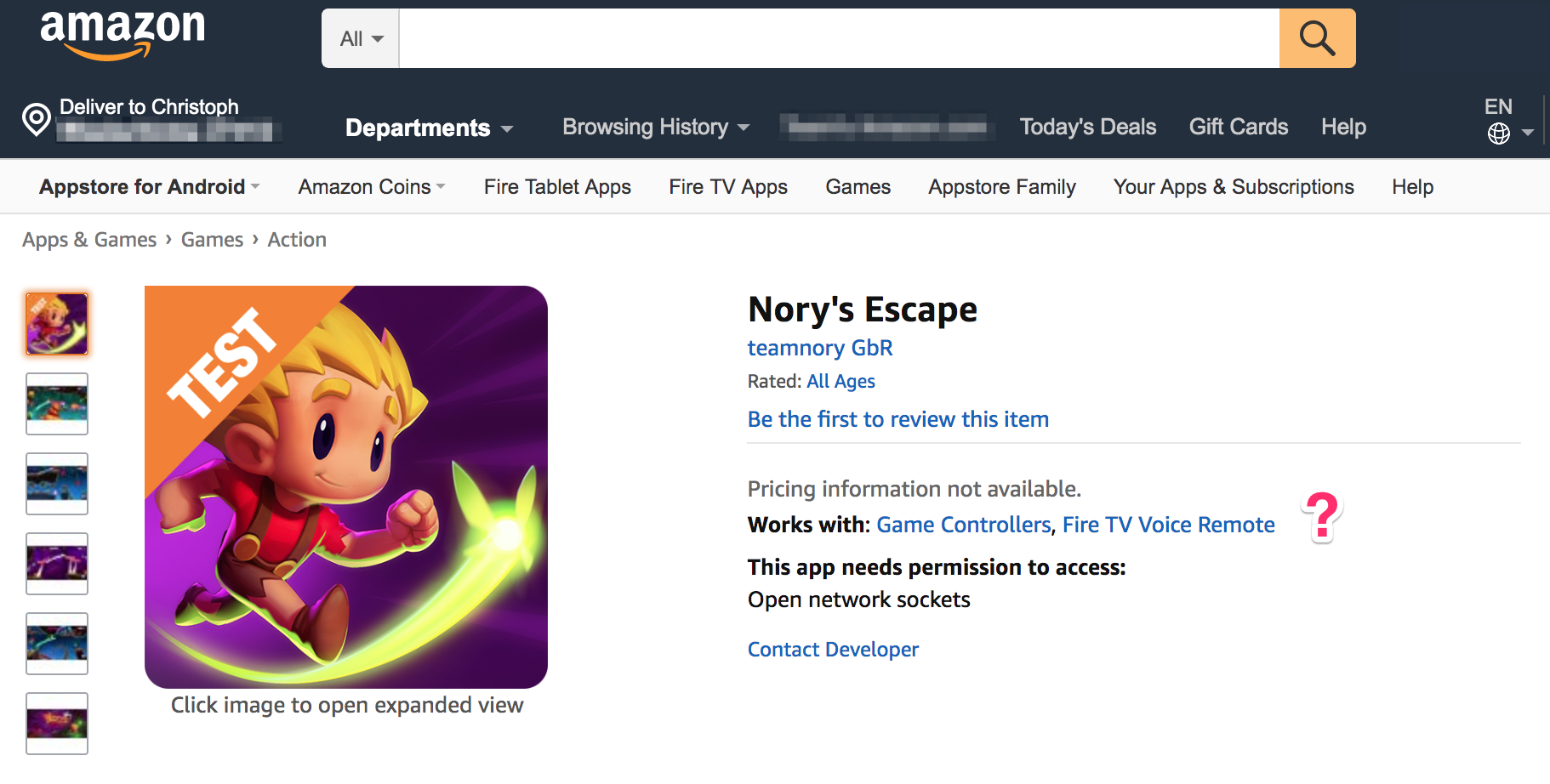Open the Fire TV Voice Remote link
Screen dimensions: 1550x784
coord(1168,525)
